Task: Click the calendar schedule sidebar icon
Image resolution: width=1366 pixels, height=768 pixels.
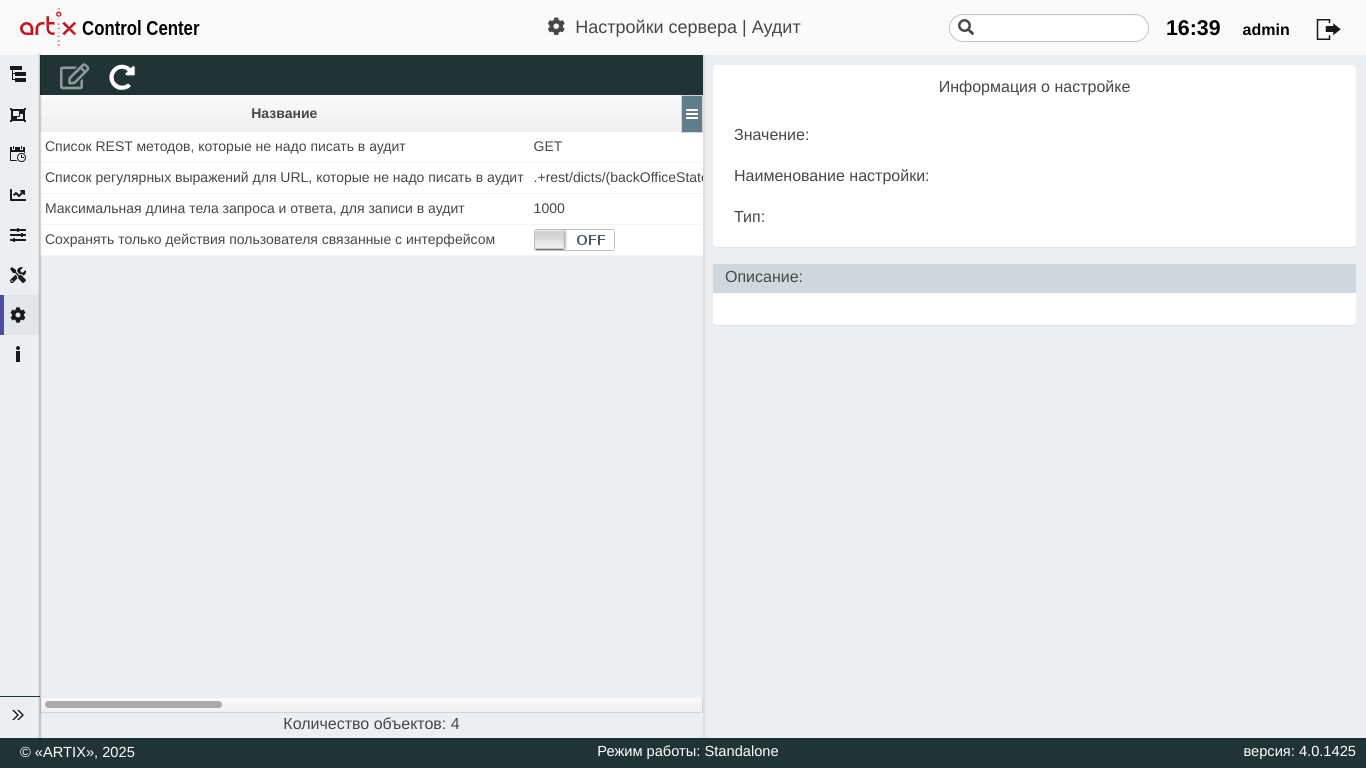Action: [18, 154]
